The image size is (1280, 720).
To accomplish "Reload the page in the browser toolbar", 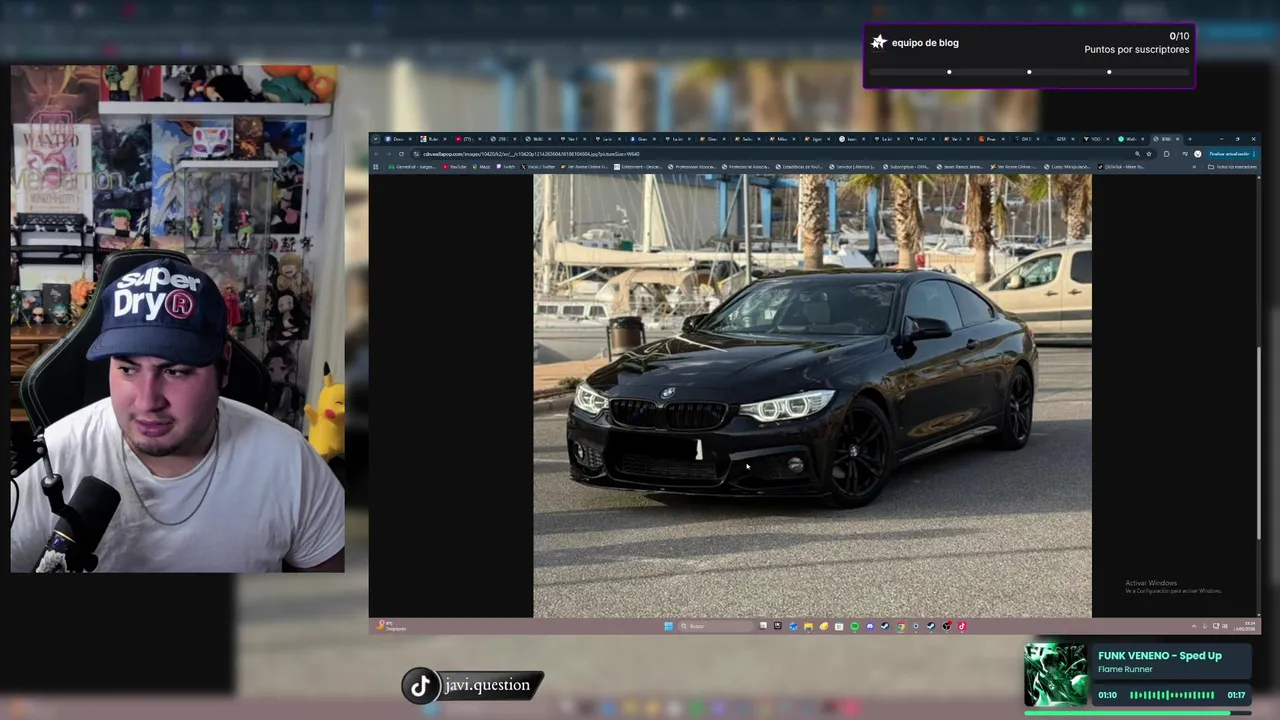I will (x=401, y=154).
